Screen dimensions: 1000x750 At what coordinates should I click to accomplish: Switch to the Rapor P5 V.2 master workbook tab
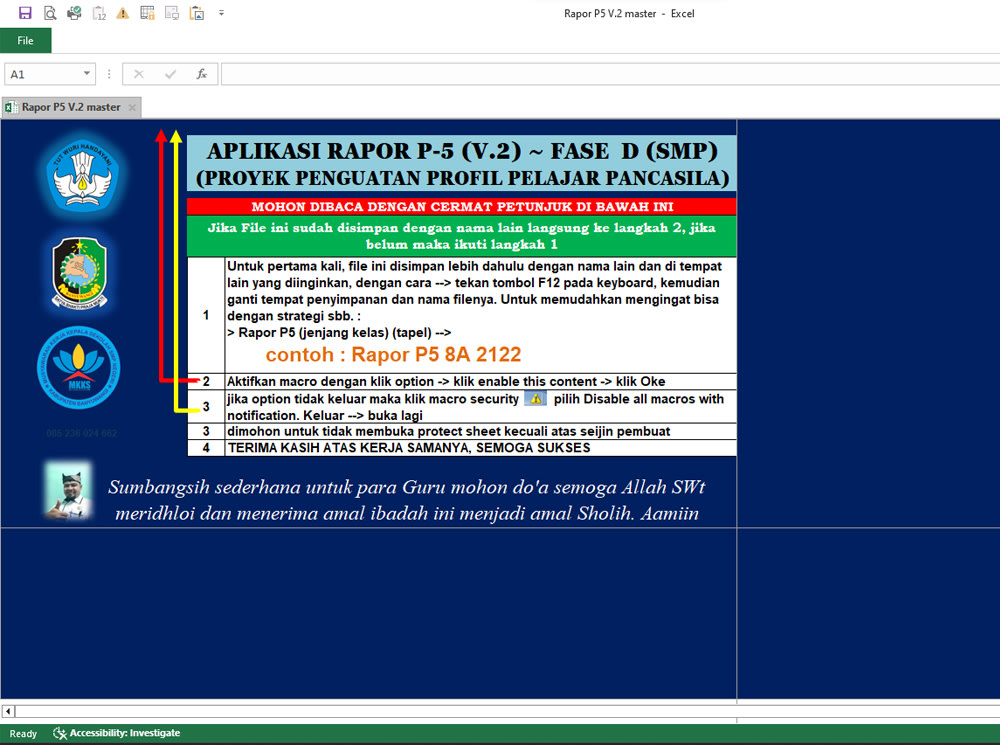(x=71, y=107)
